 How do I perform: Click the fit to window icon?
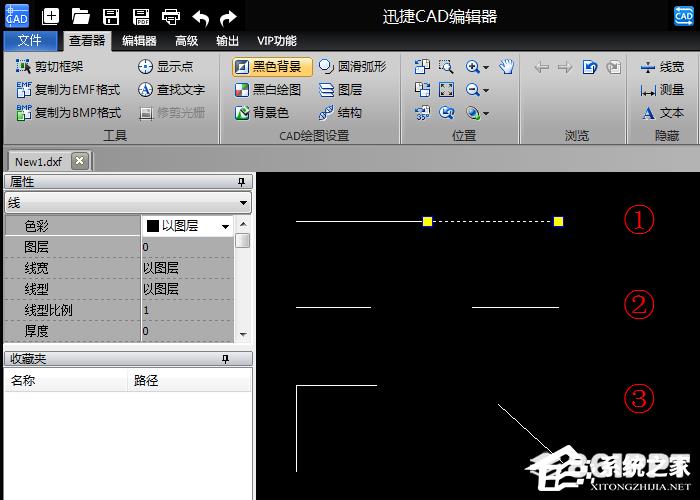446,90
